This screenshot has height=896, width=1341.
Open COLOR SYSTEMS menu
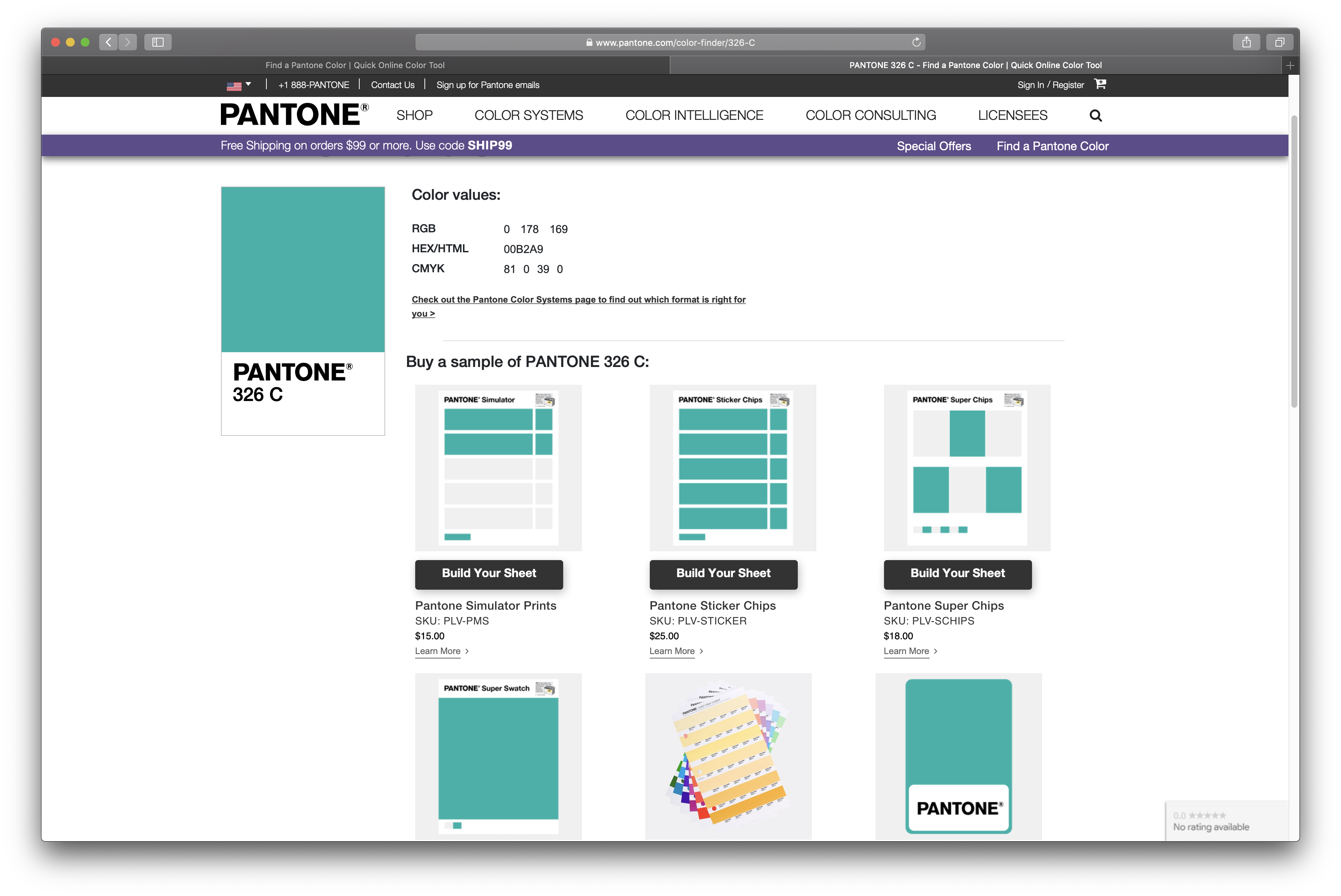coord(529,115)
